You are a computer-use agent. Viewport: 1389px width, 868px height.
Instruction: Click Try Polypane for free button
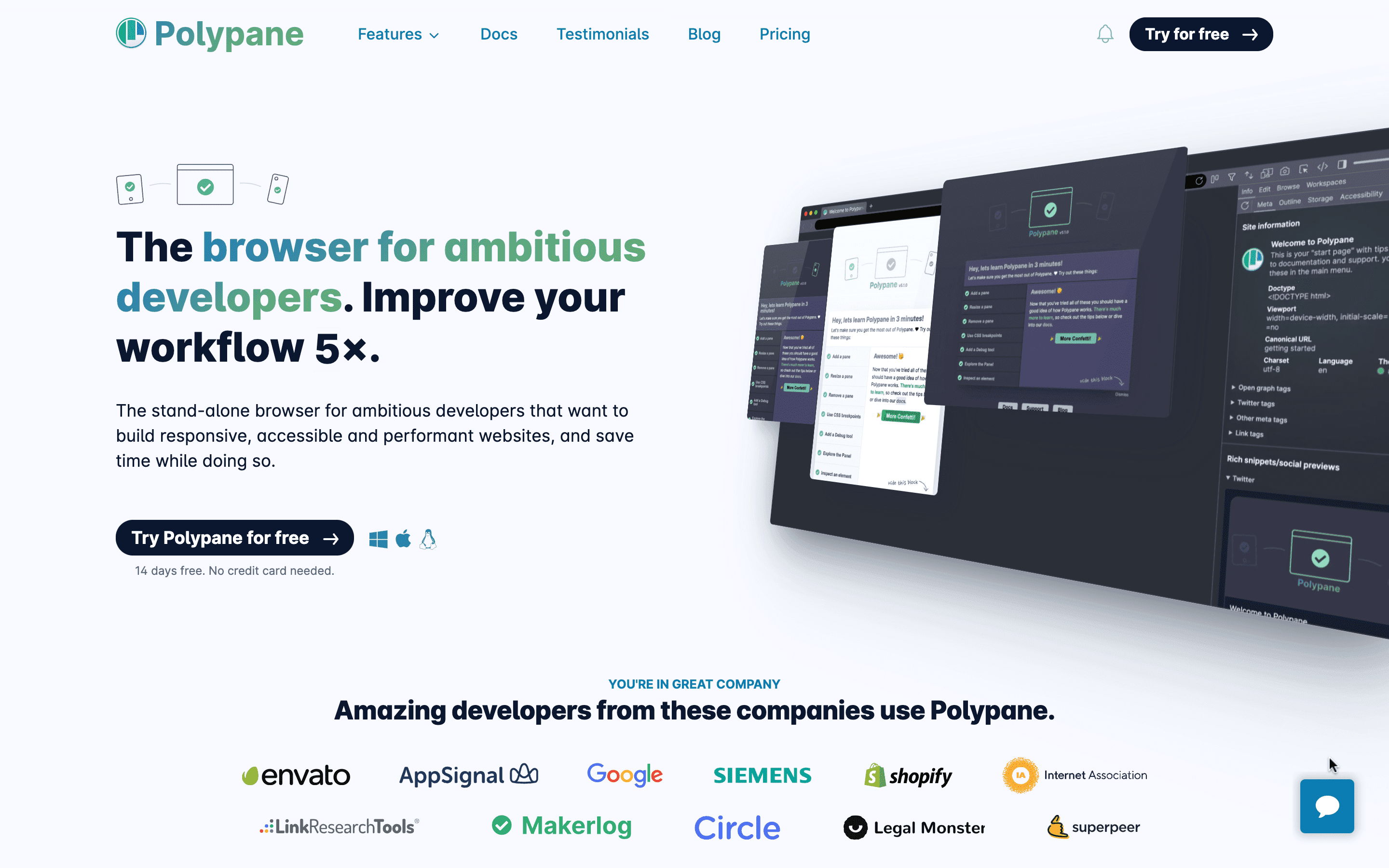234,538
